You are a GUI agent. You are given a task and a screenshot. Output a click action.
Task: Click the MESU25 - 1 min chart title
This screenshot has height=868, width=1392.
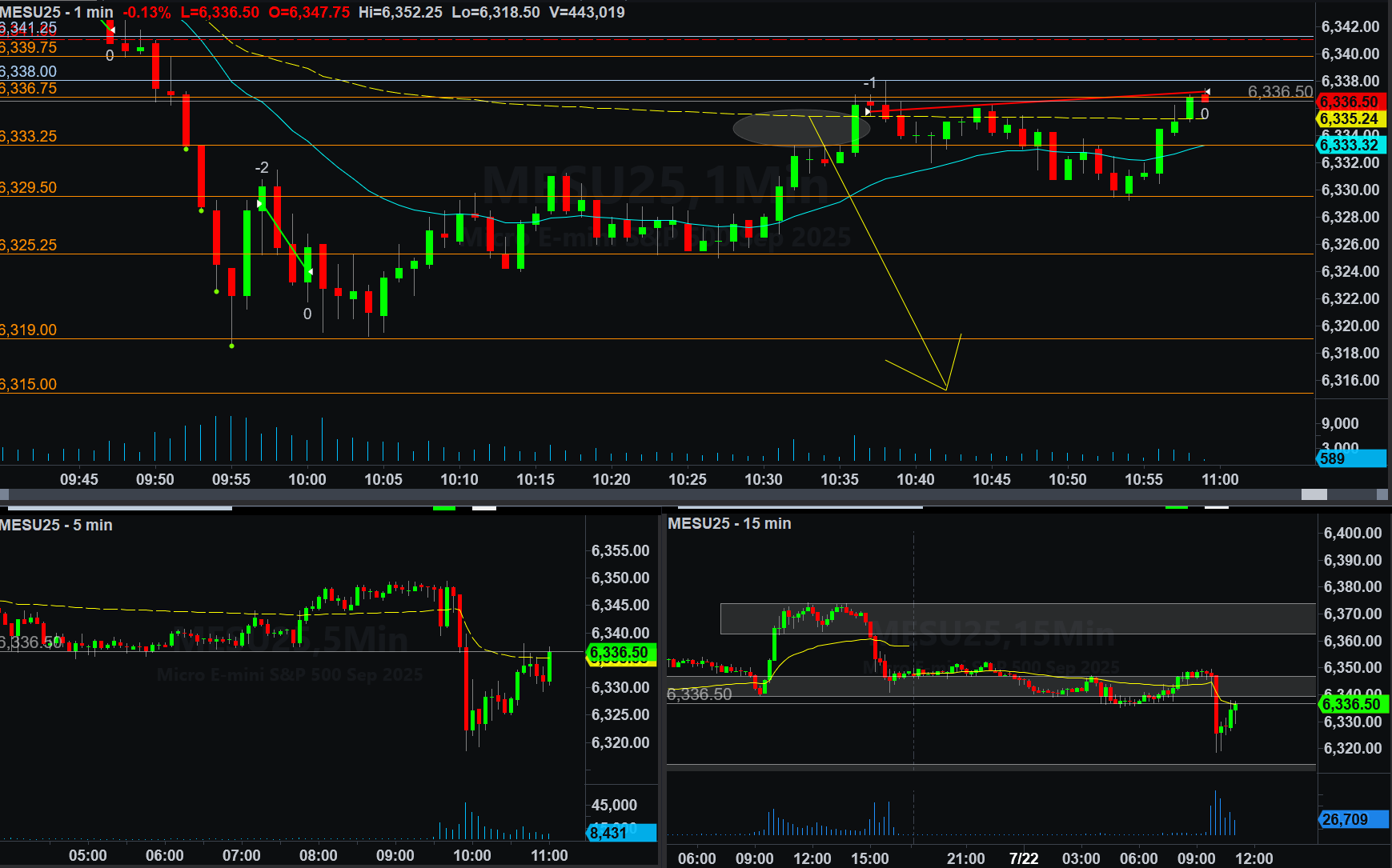[56, 12]
